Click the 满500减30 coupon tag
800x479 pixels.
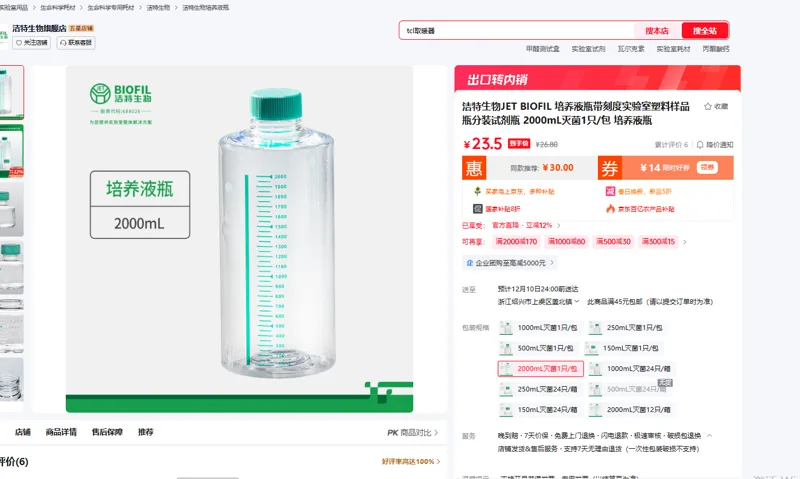613,242
